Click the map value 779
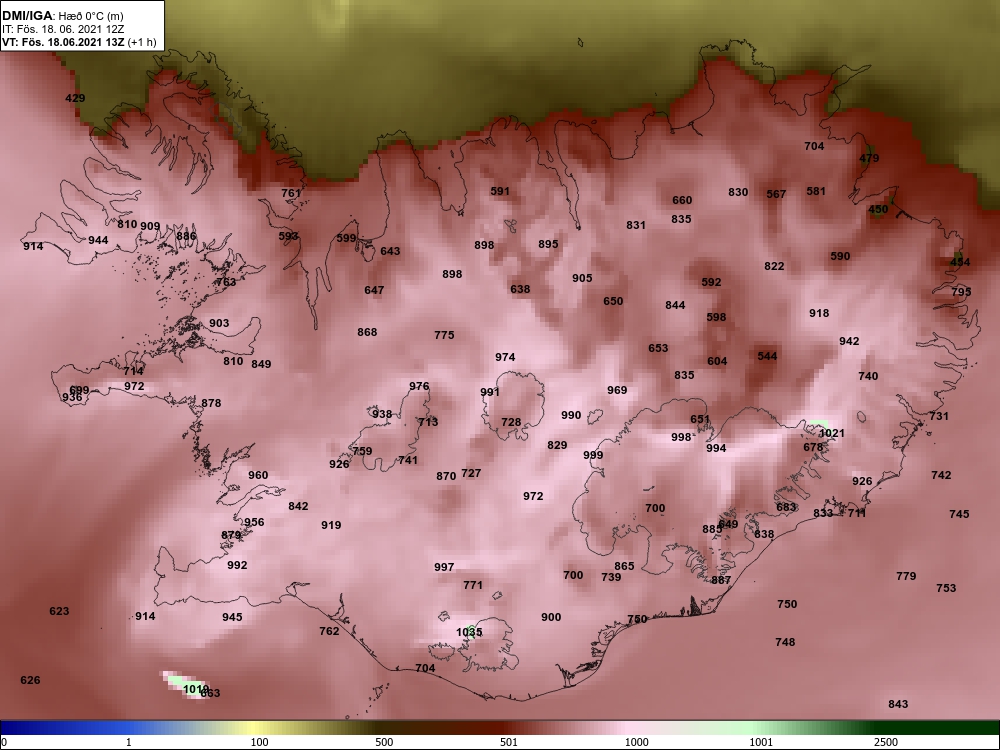Viewport: 1000px width, 750px height. pyautogui.click(x=906, y=576)
